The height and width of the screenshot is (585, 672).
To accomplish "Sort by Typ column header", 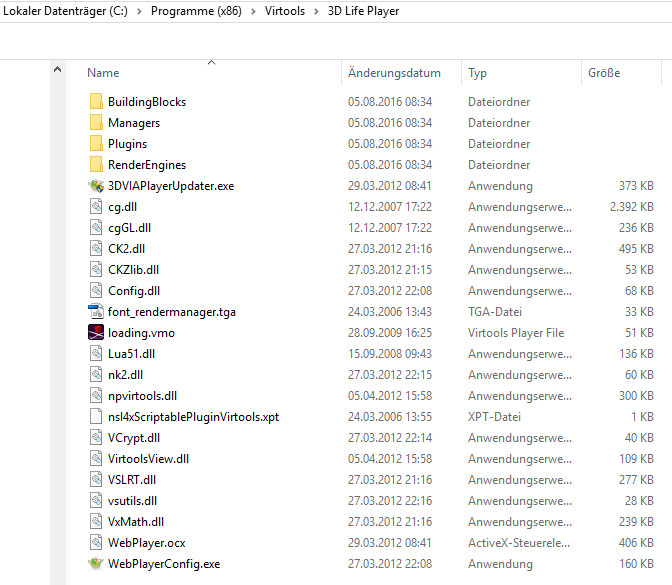I will pos(478,73).
